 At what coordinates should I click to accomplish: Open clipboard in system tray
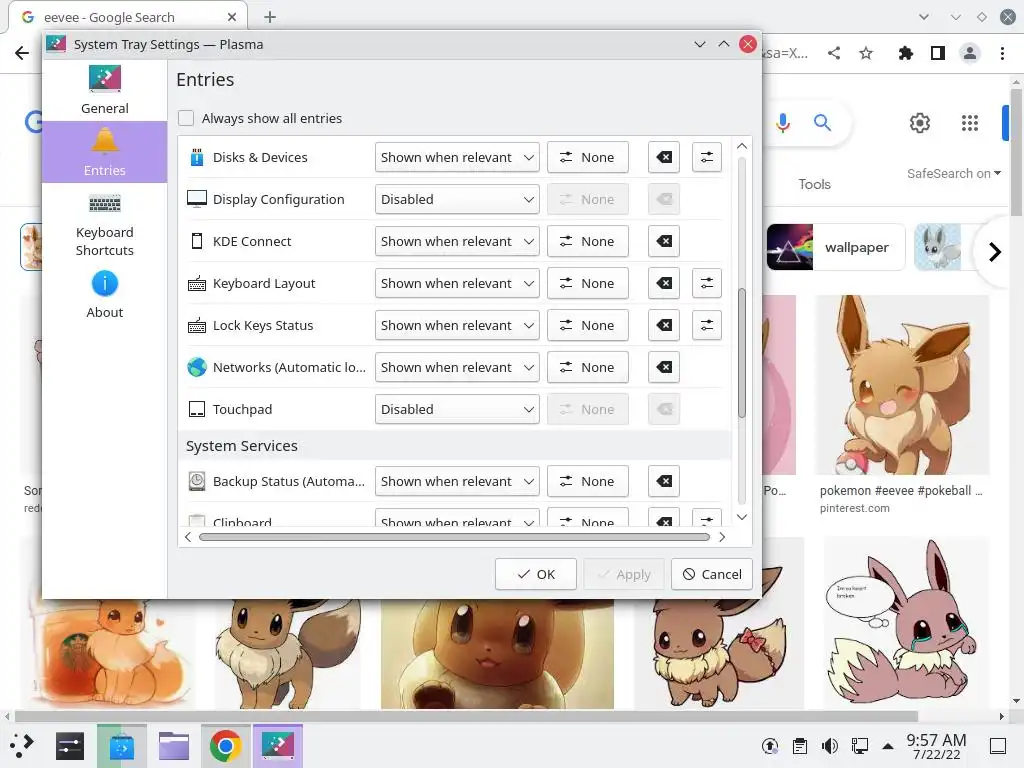pos(799,746)
